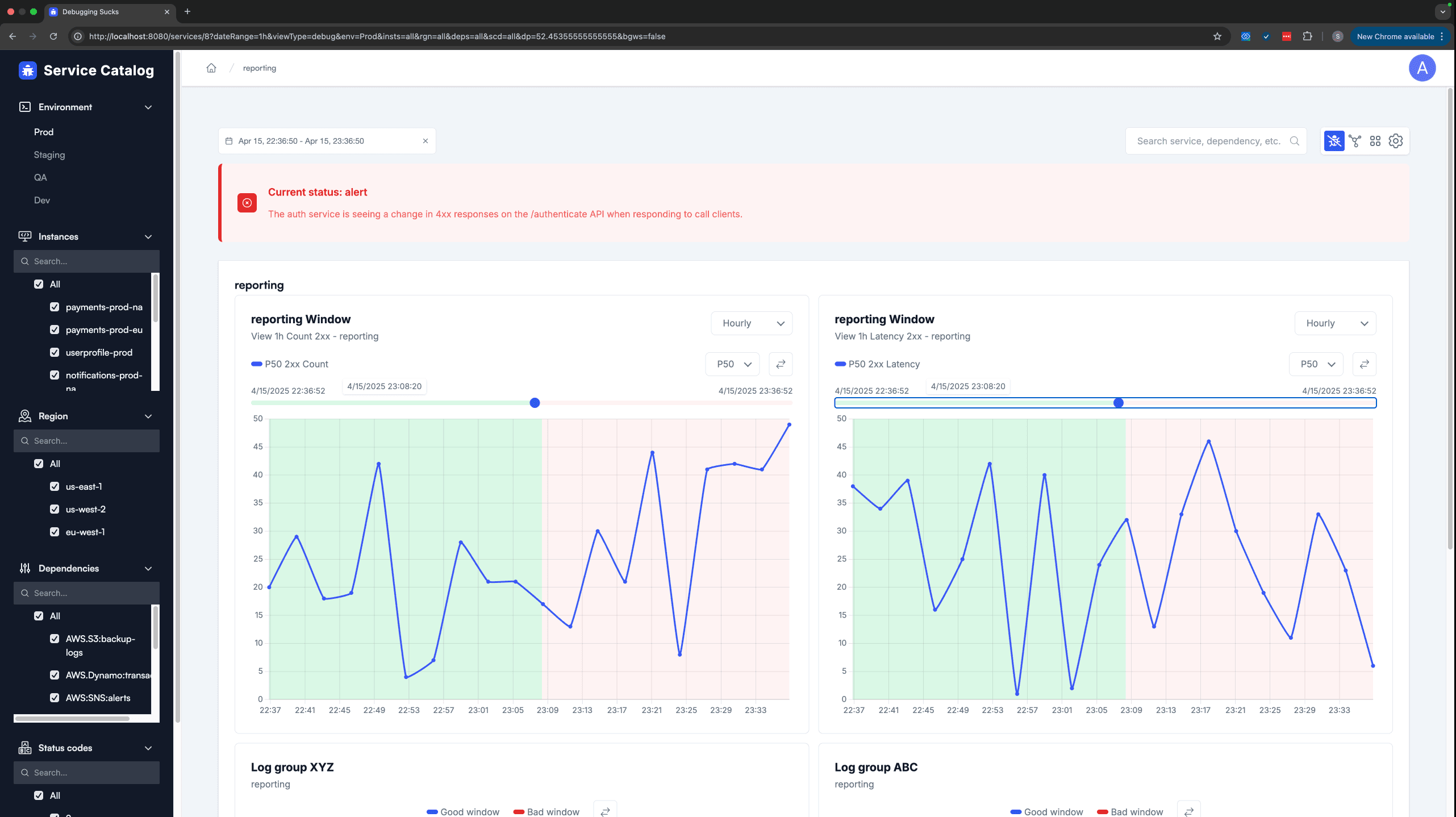Click the reporting breadcrumb link
Viewport: 1456px width, 817px height.
click(260, 68)
